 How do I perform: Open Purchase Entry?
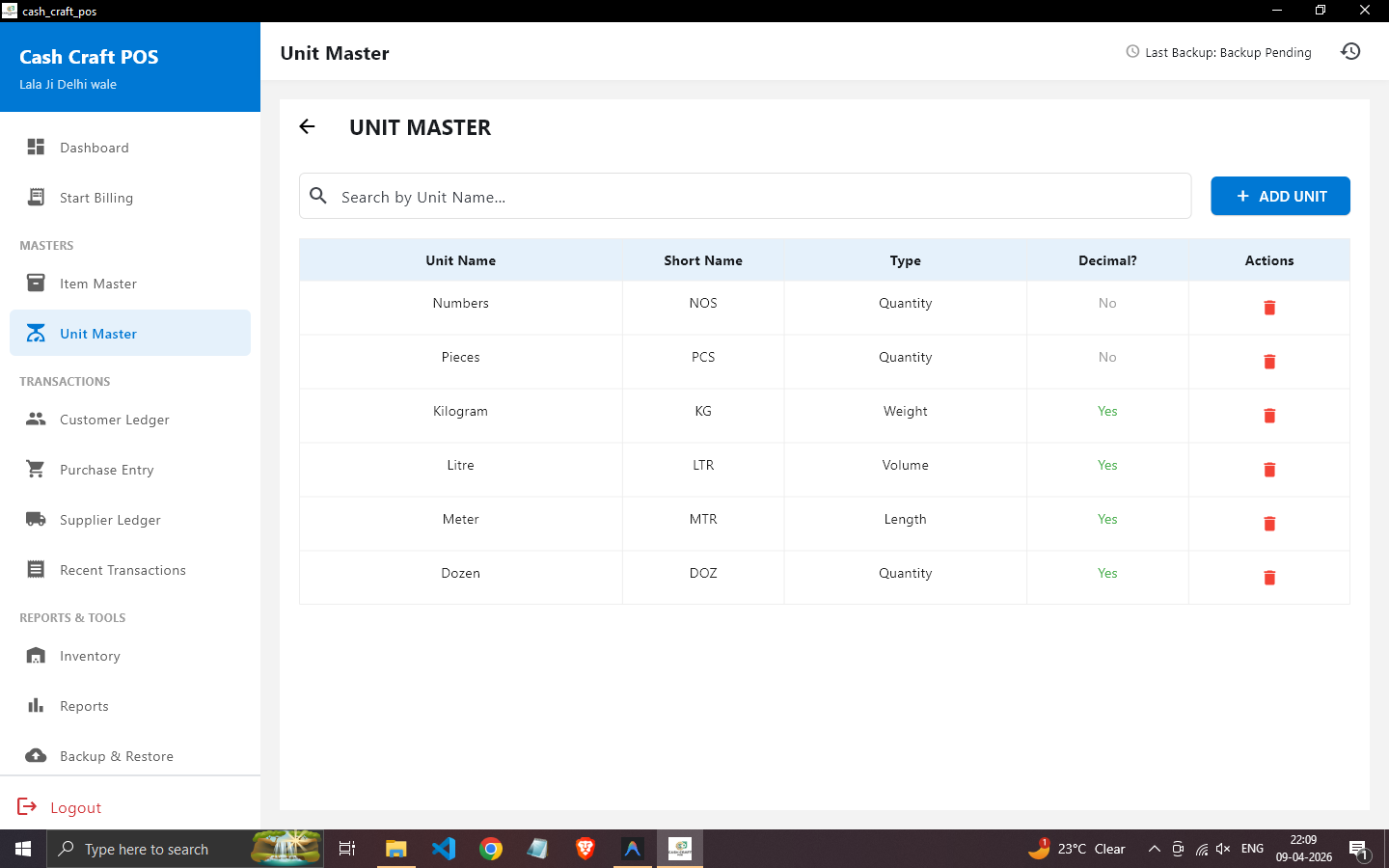130,470
